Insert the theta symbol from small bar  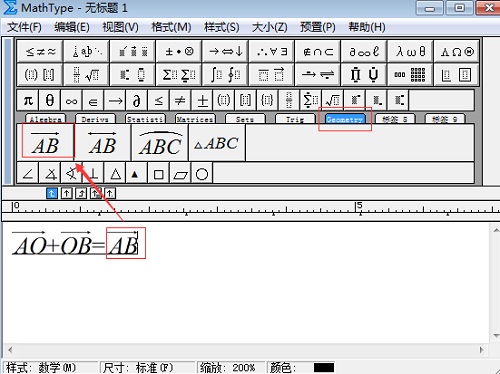[x=50, y=100]
